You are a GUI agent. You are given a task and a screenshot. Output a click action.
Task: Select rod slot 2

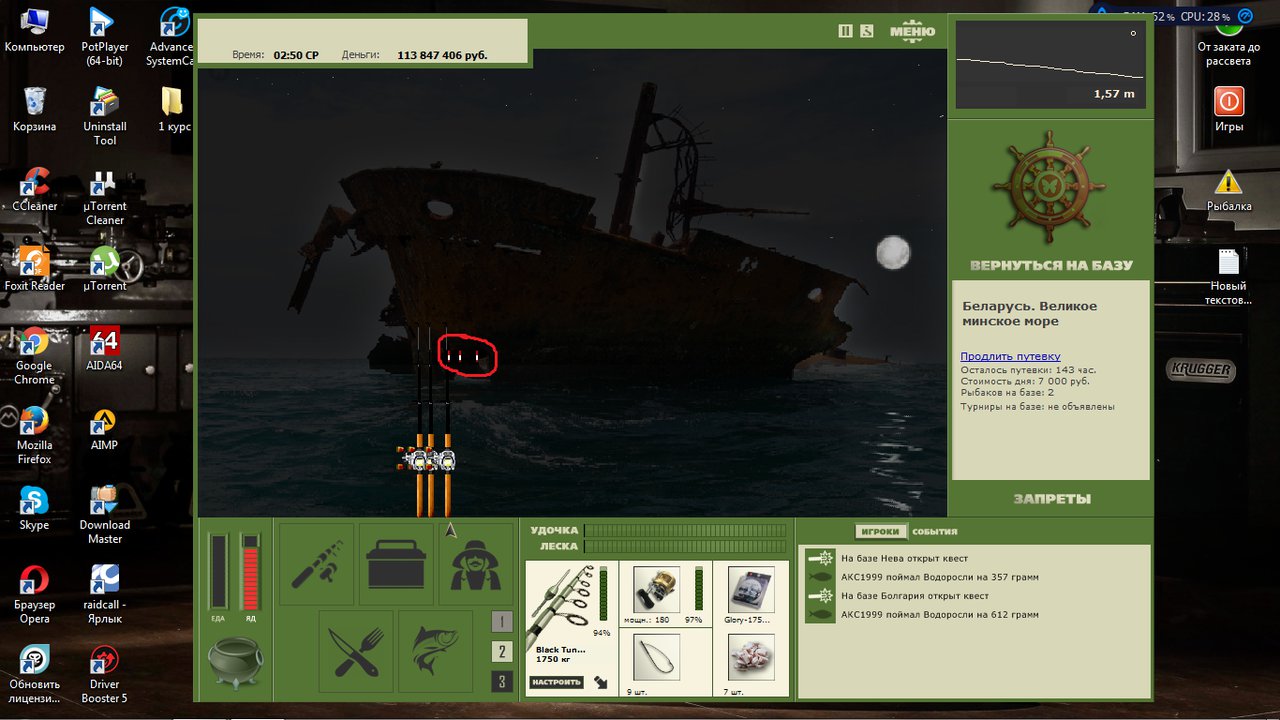[x=502, y=652]
